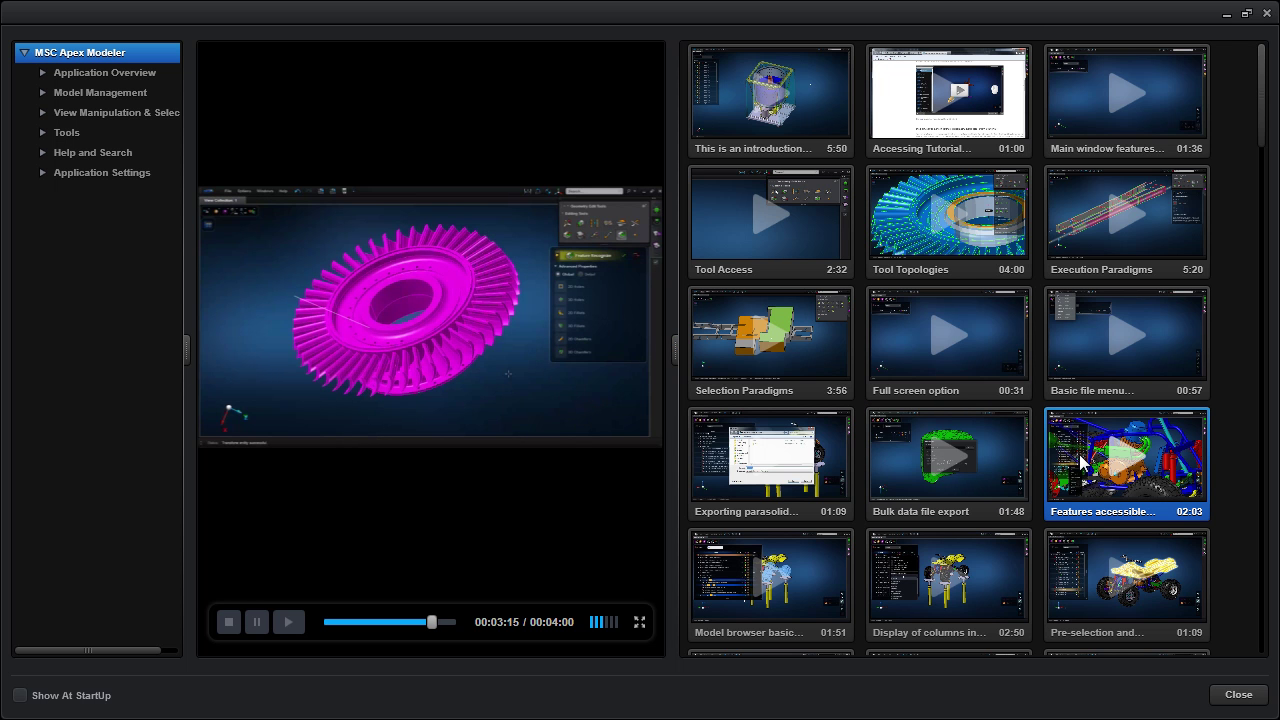
Task: Enable the Show At StartUp checkbox
Action: (20, 695)
